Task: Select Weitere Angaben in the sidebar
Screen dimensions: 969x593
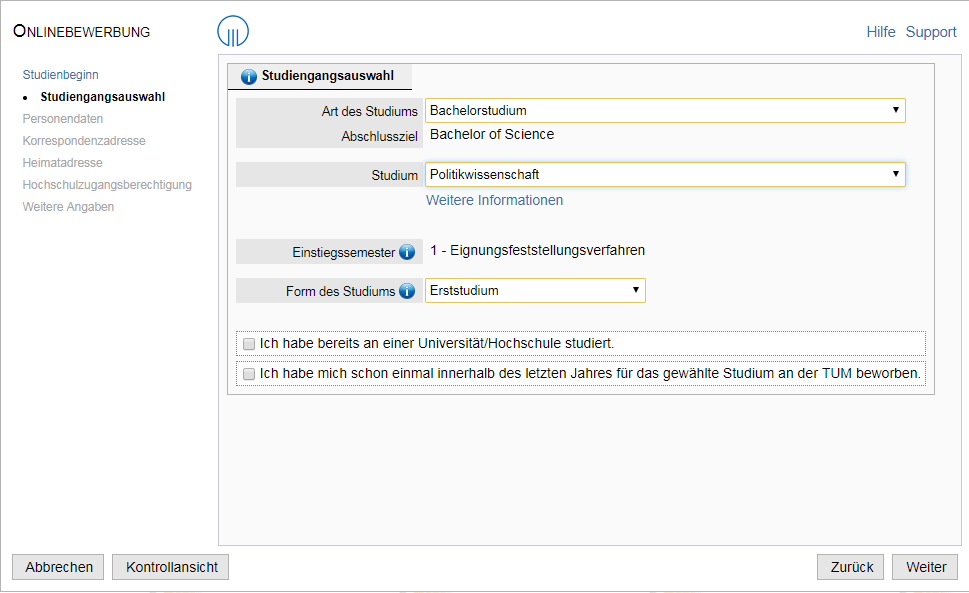Action: 68,207
